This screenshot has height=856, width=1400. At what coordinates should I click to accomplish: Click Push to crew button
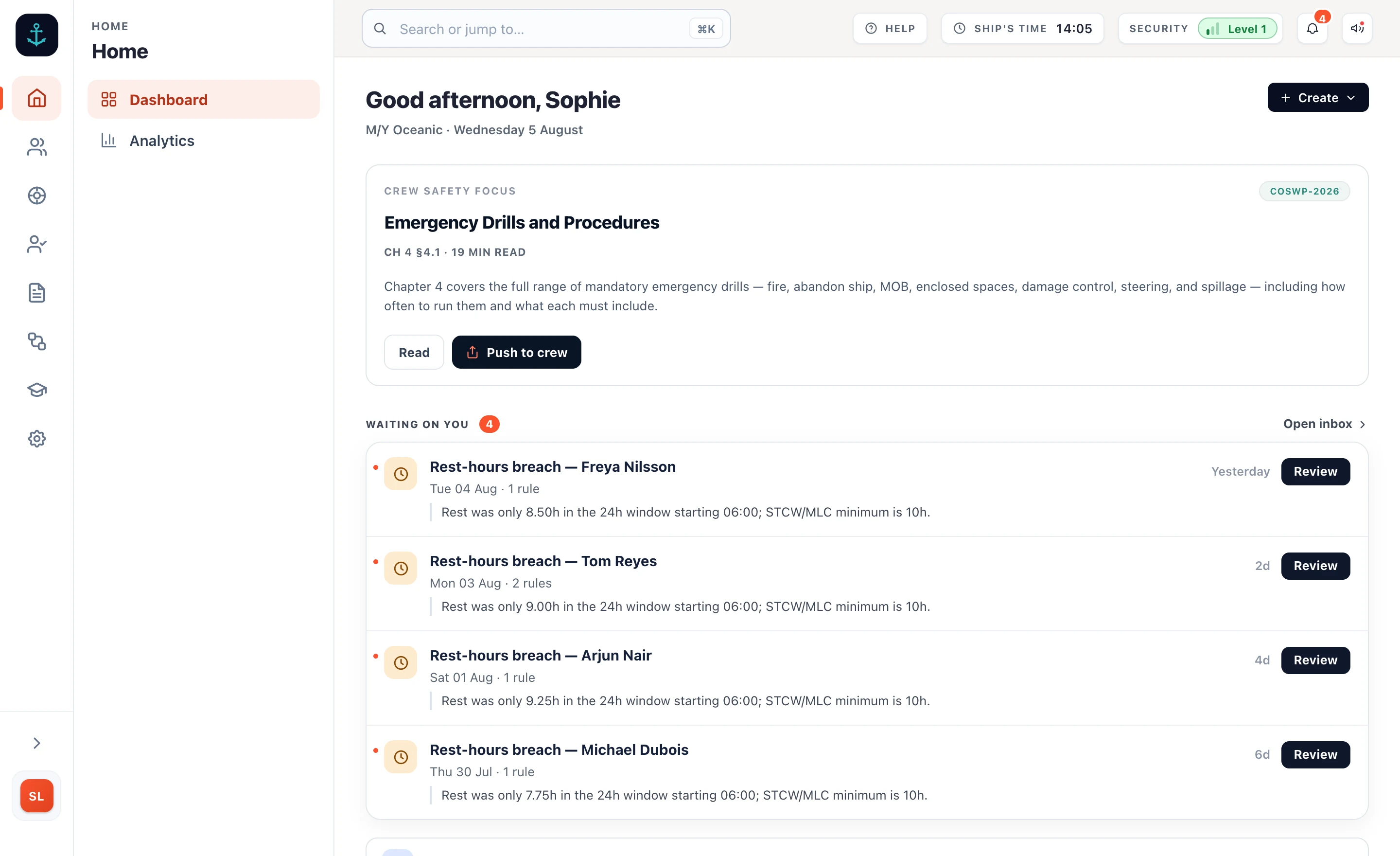tap(516, 353)
